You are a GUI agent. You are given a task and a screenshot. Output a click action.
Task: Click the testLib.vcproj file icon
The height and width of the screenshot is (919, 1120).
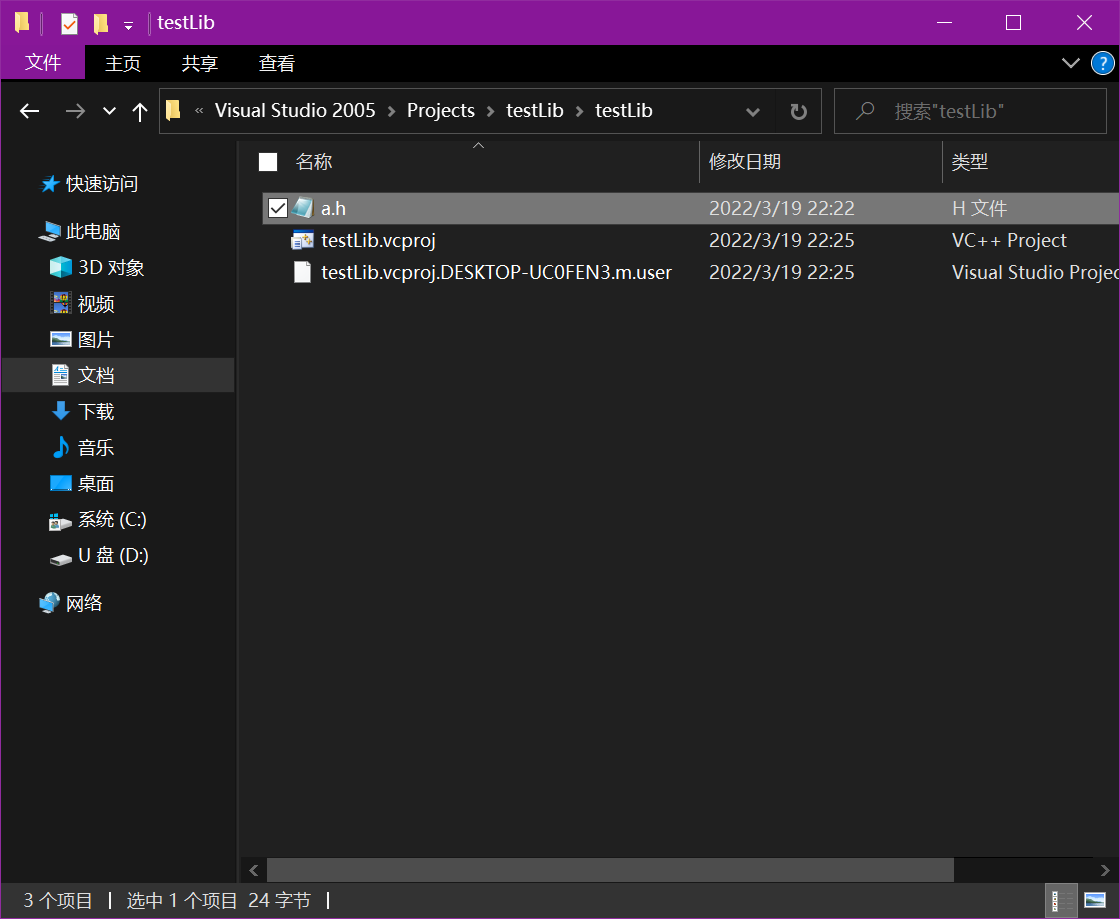pos(302,240)
